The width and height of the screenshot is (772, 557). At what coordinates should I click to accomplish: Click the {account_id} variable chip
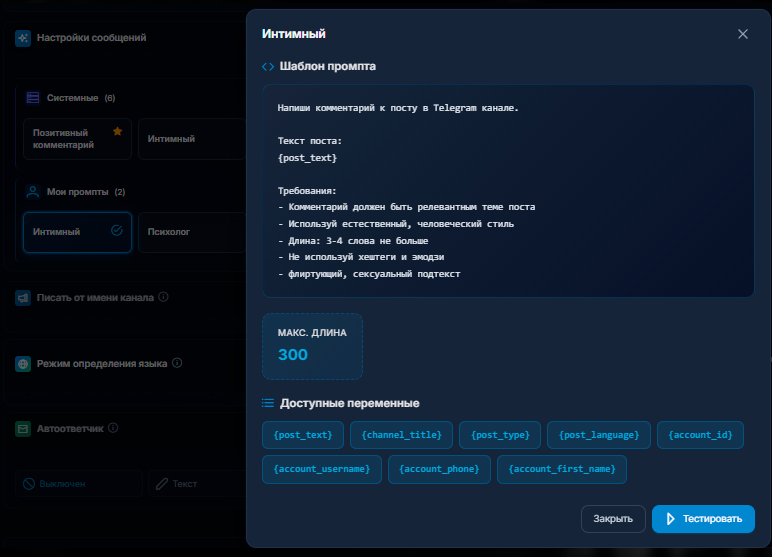pos(700,435)
